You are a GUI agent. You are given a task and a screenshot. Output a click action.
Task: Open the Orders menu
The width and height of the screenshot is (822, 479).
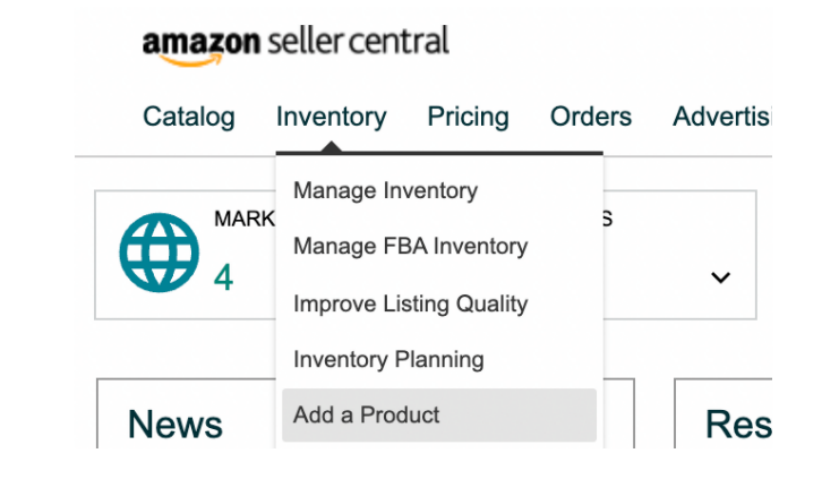click(591, 116)
